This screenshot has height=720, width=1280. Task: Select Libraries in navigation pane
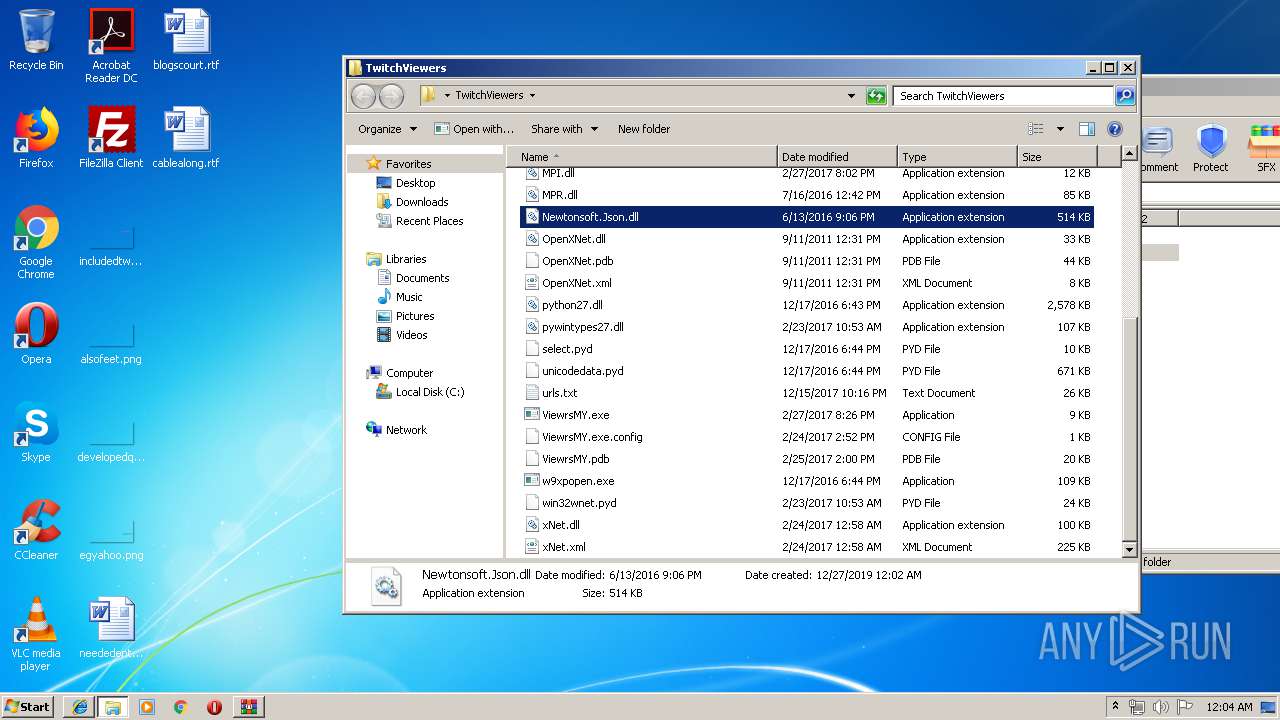pos(406,259)
